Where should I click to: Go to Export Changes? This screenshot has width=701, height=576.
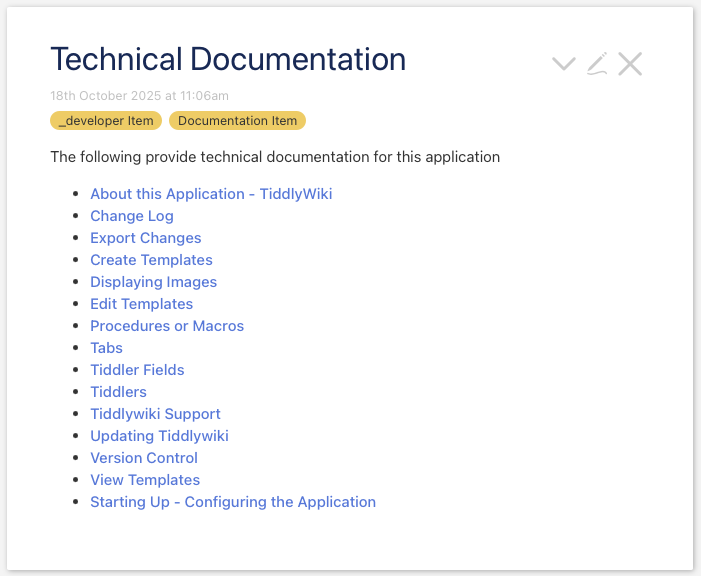tap(146, 238)
